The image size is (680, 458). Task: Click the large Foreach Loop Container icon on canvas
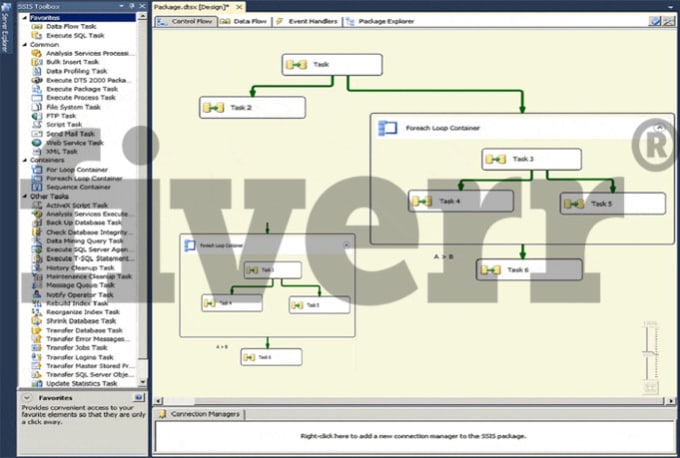388,128
